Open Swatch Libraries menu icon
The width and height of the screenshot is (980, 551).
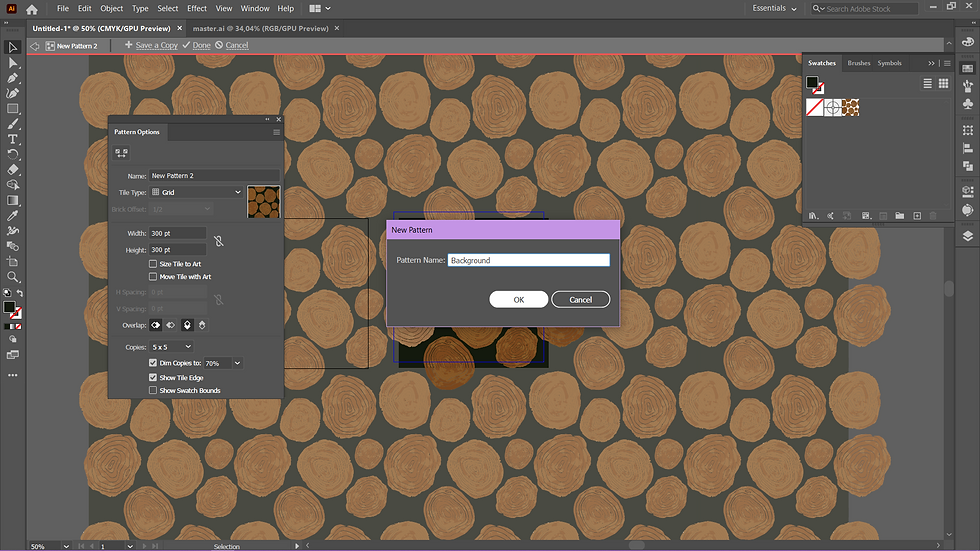(x=813, y=216)
